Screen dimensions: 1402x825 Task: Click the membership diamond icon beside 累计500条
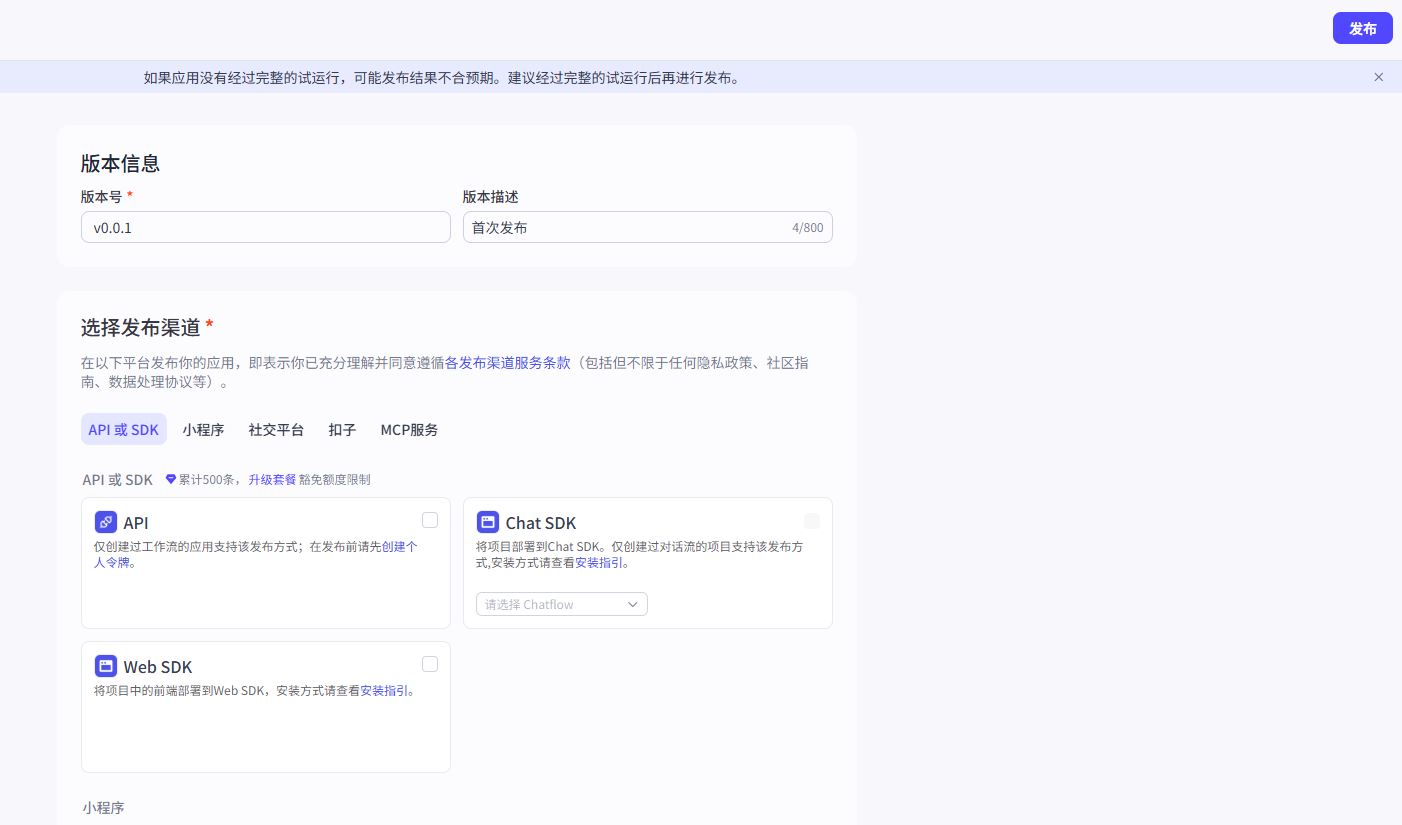170,479
